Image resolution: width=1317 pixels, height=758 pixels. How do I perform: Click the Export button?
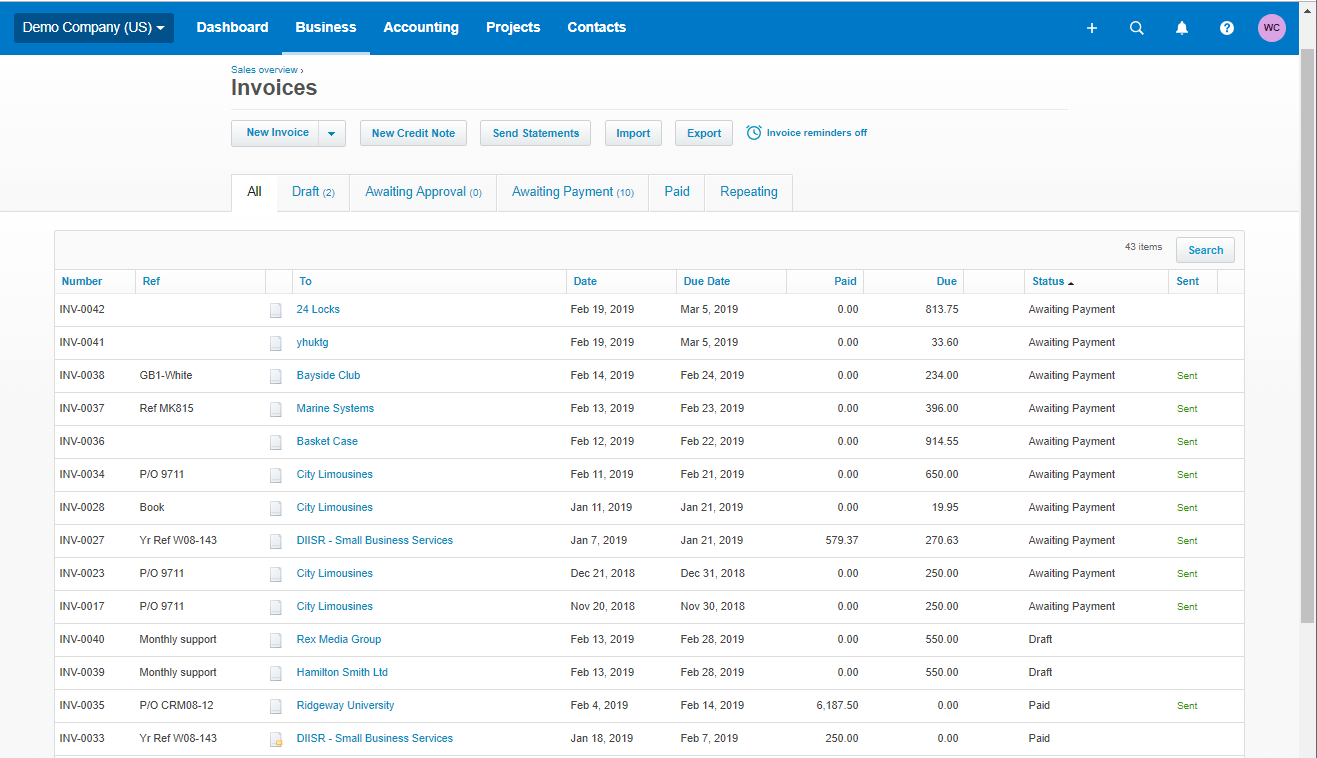pos(704,133)
